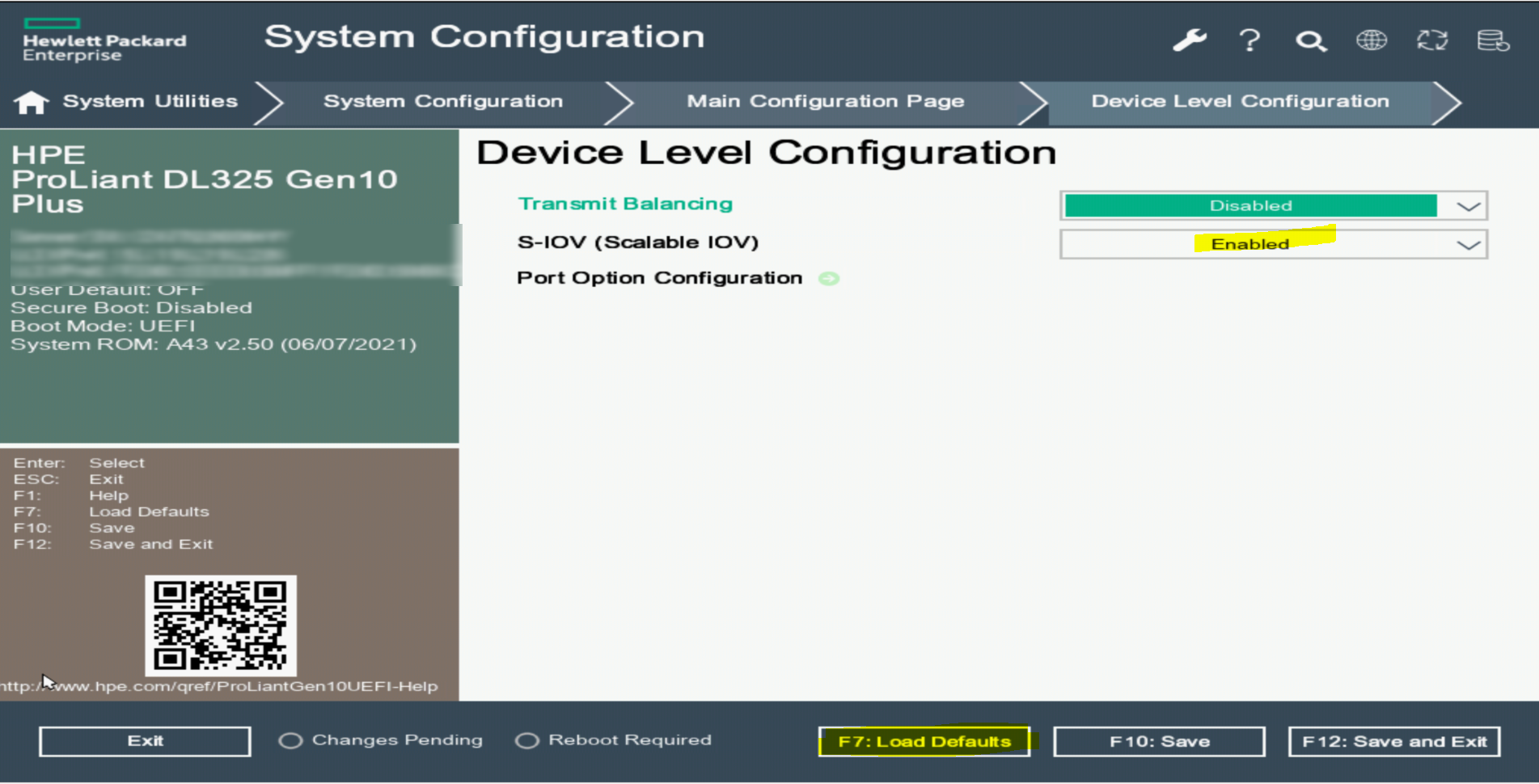
Task: Click the Help question mark icon
Action: tap(1250, 40)
